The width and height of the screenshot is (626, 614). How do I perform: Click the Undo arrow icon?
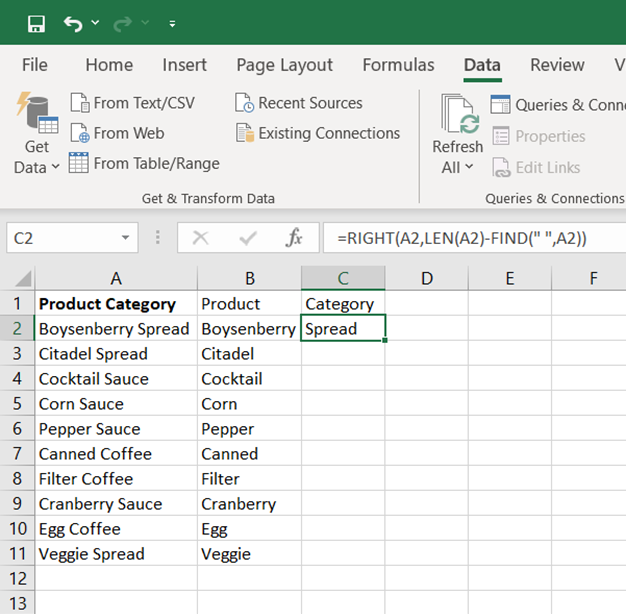point(73,22)
